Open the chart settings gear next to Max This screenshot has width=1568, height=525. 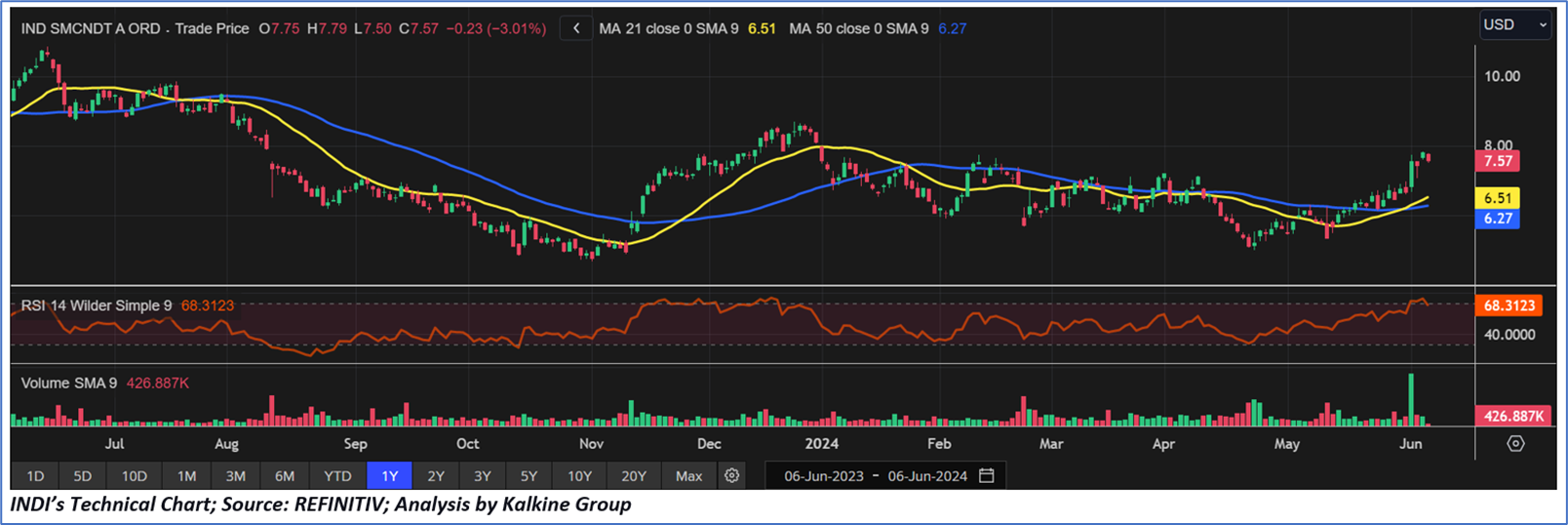731,475
